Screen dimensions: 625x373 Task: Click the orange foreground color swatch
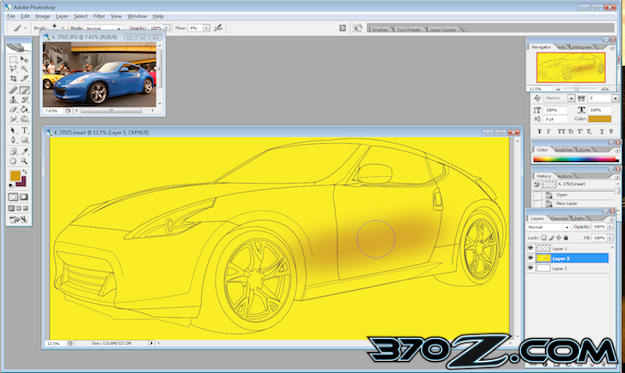15,176
